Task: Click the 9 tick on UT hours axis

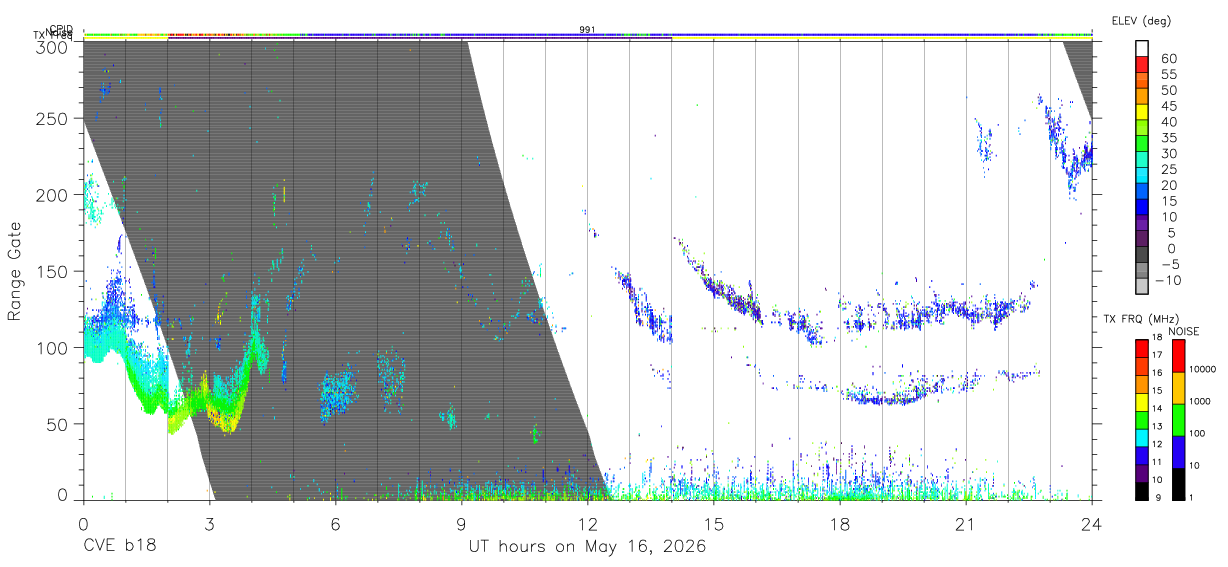Action: coord(461,523)
